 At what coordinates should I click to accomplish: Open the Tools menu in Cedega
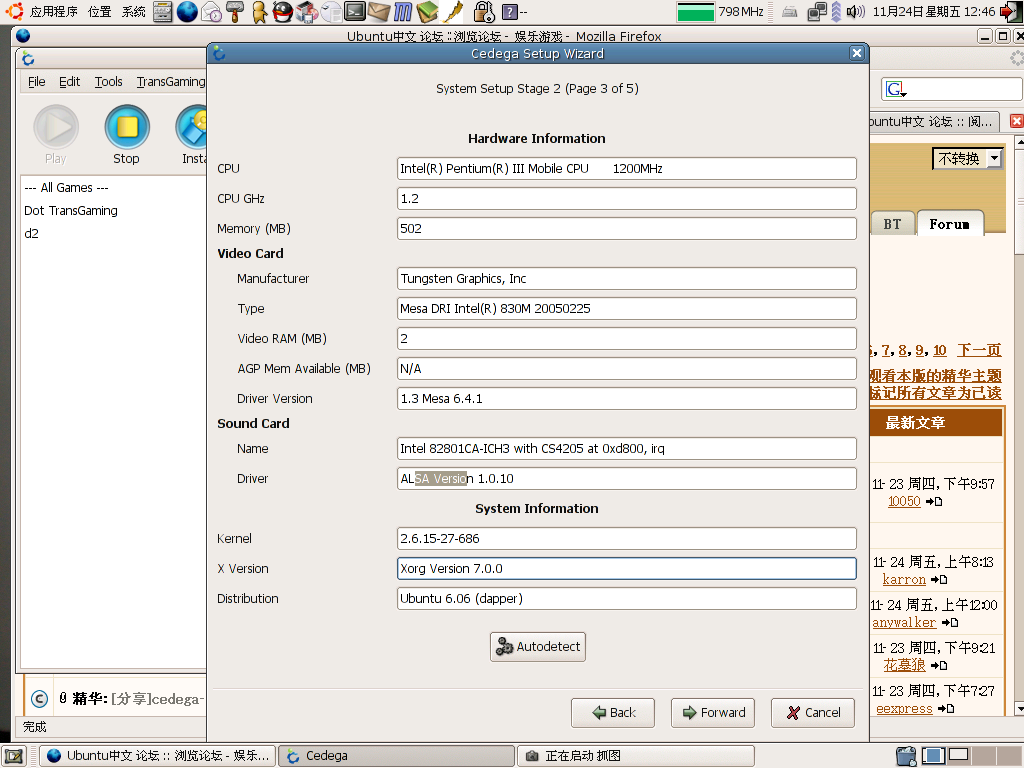click(108, 82)
